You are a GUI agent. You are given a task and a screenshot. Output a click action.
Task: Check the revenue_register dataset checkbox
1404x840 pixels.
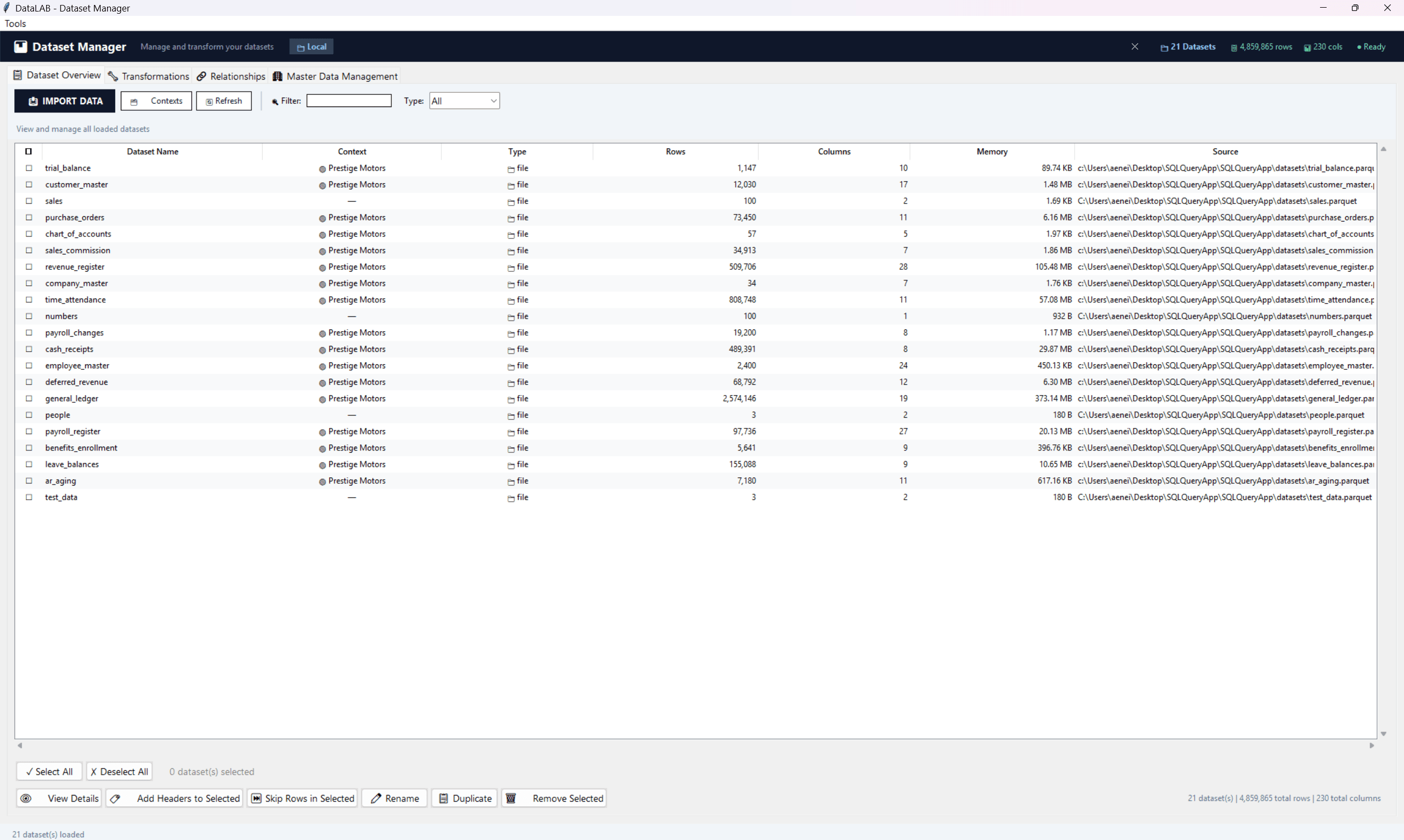point(29,267)
